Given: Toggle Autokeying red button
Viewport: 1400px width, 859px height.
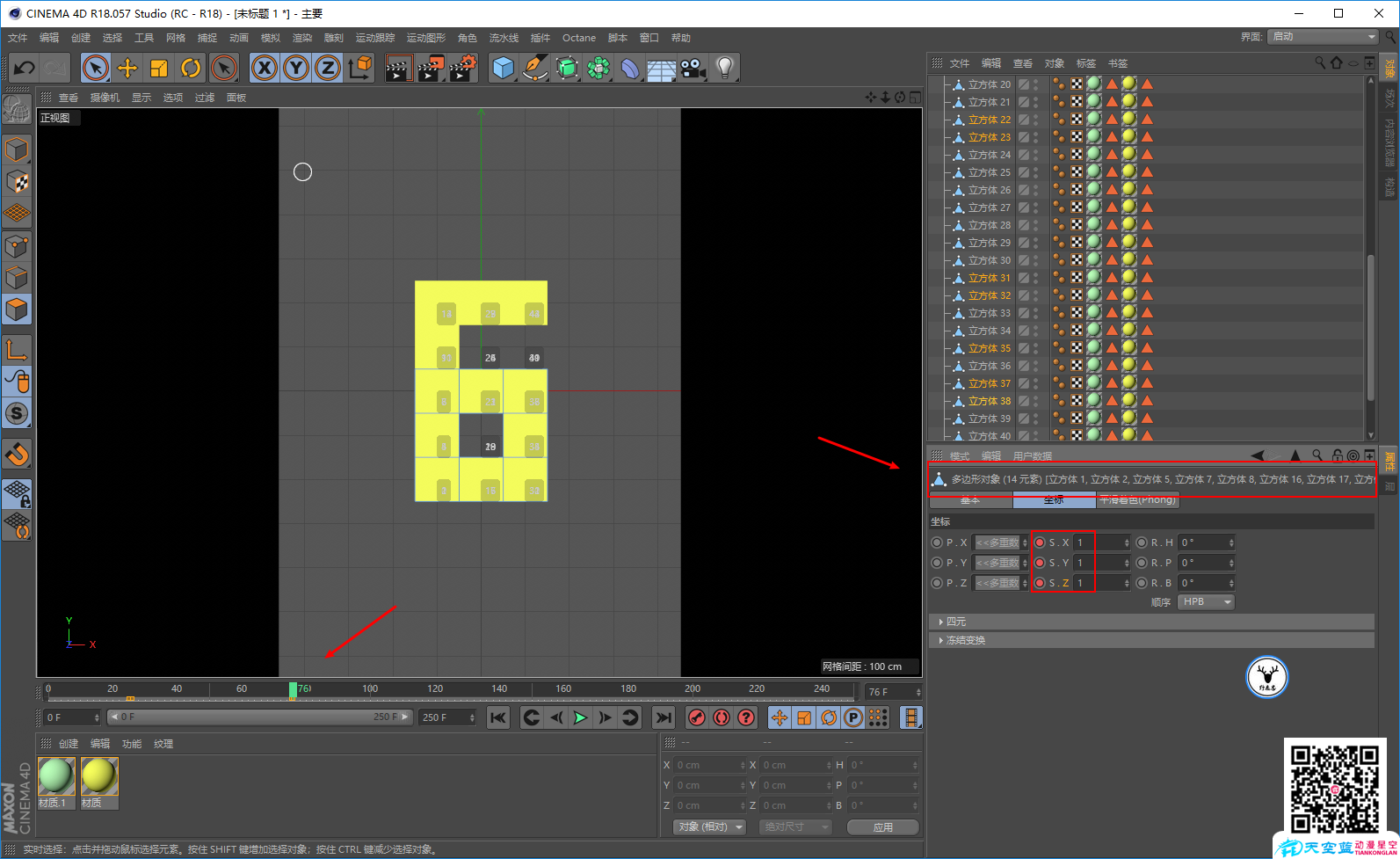Looking at the screenshot, I should pyautogui.click(x=722, y=717).
